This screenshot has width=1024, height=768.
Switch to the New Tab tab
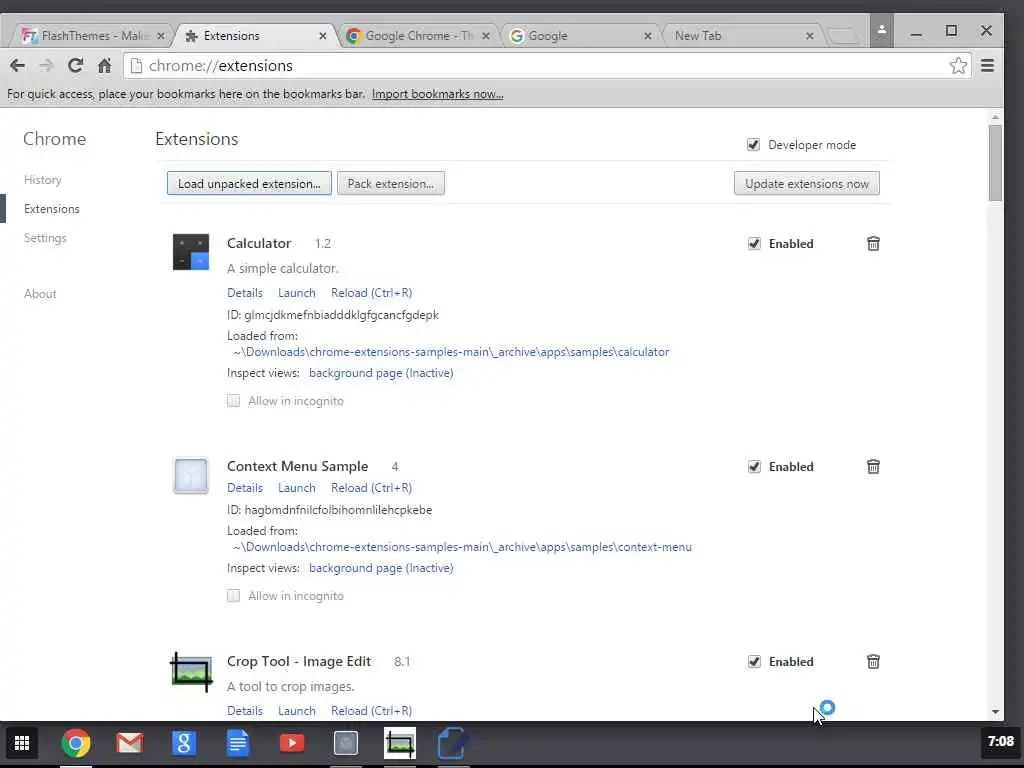[742, 36]
